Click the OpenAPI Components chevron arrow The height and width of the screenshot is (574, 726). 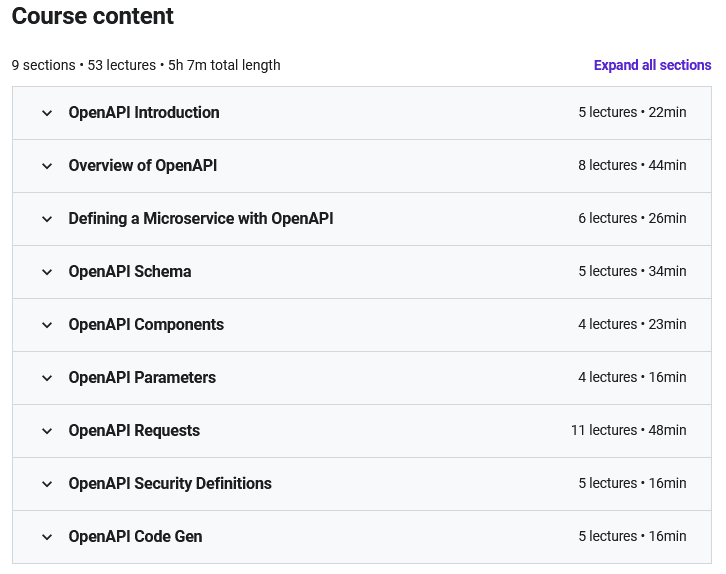47,325
